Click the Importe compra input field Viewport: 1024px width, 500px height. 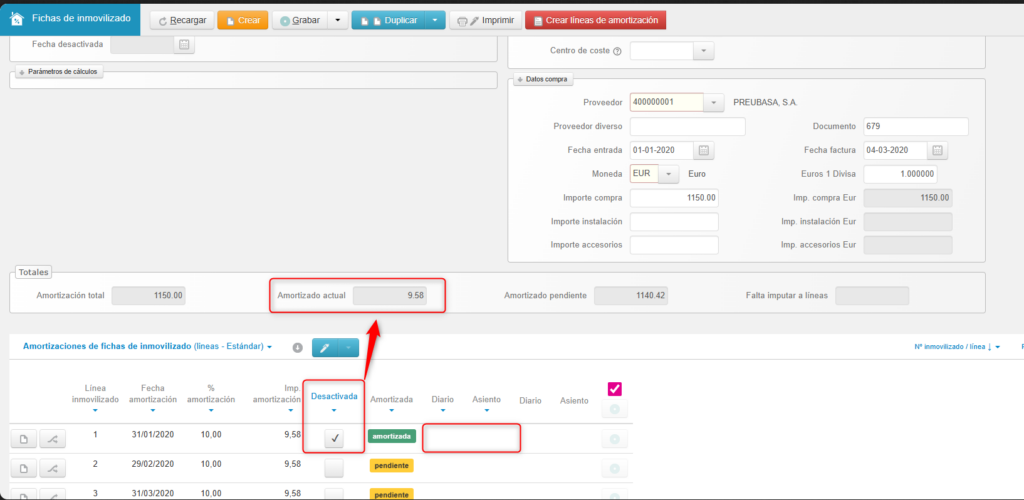(x=674, y=198)
